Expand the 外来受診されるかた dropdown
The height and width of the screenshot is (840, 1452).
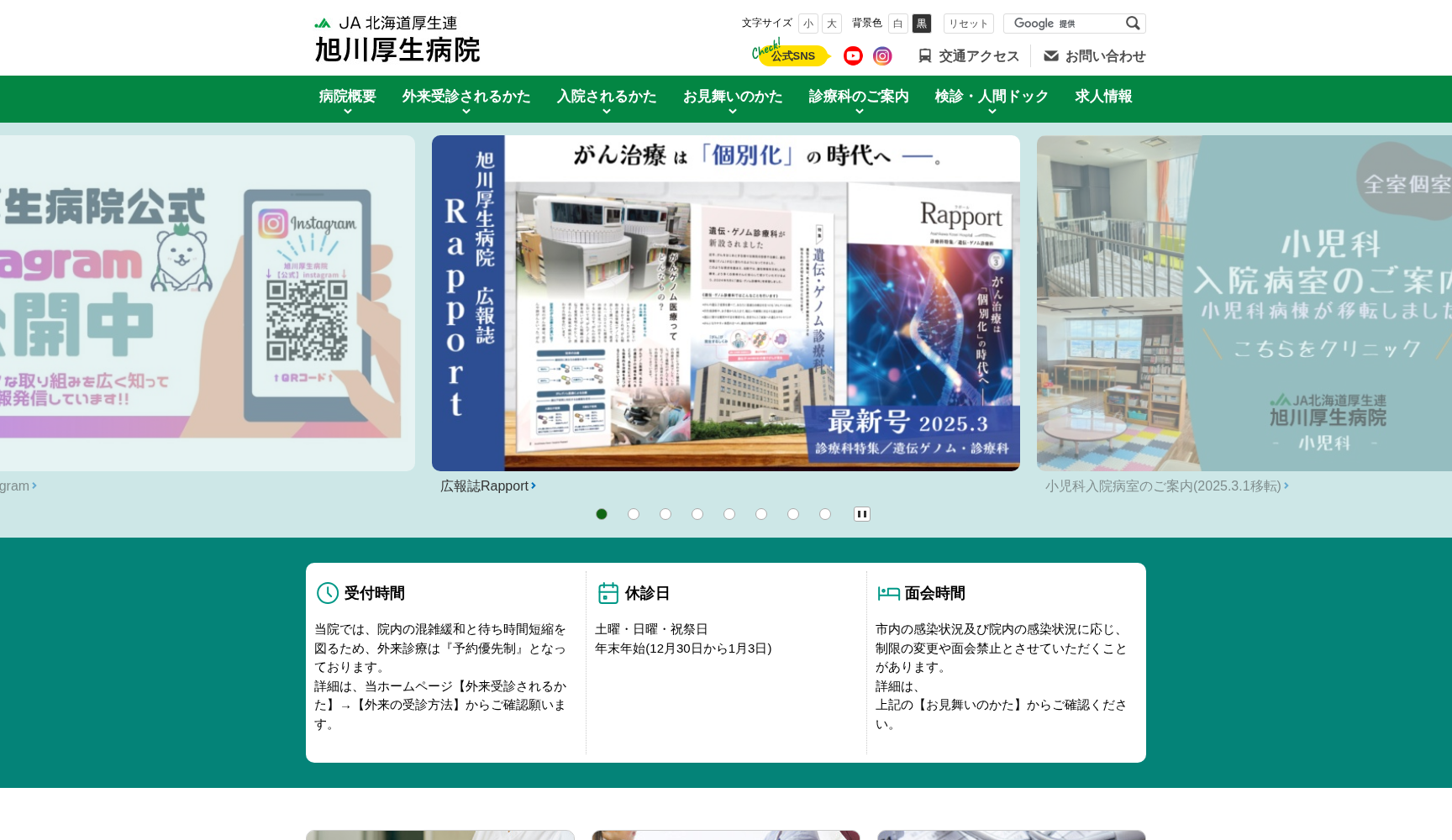(x=467, y=97)
